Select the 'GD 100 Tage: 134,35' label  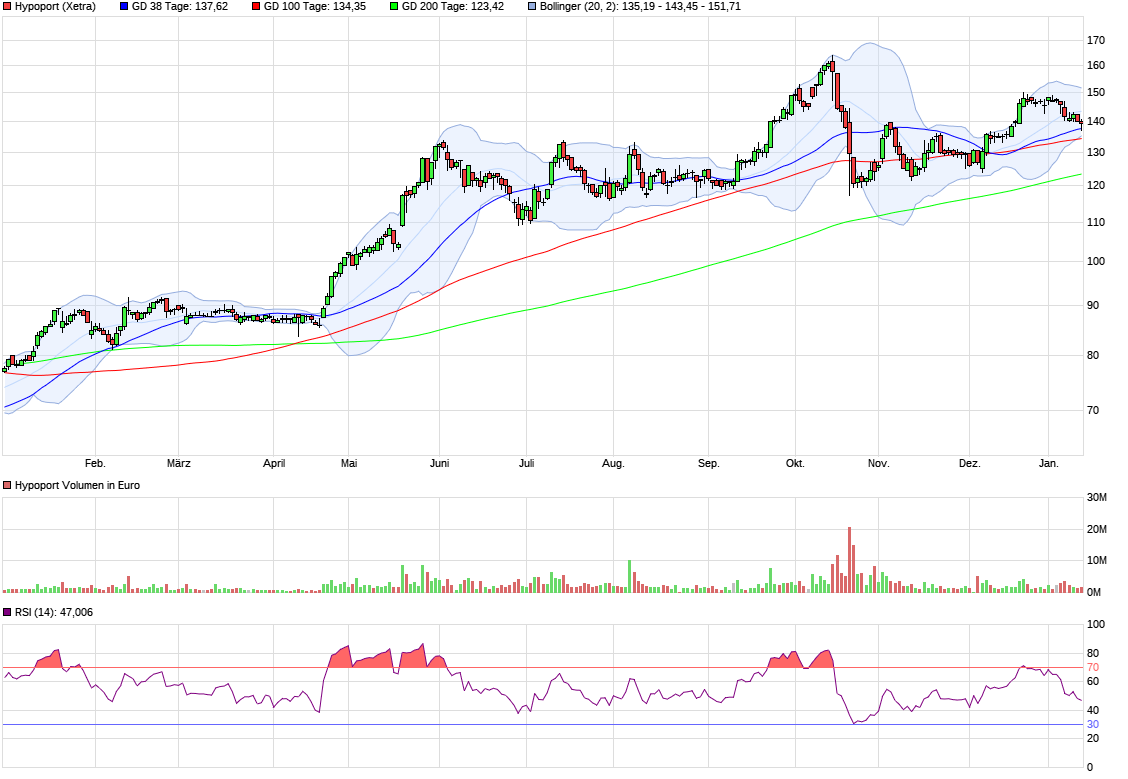coord(315,6)
